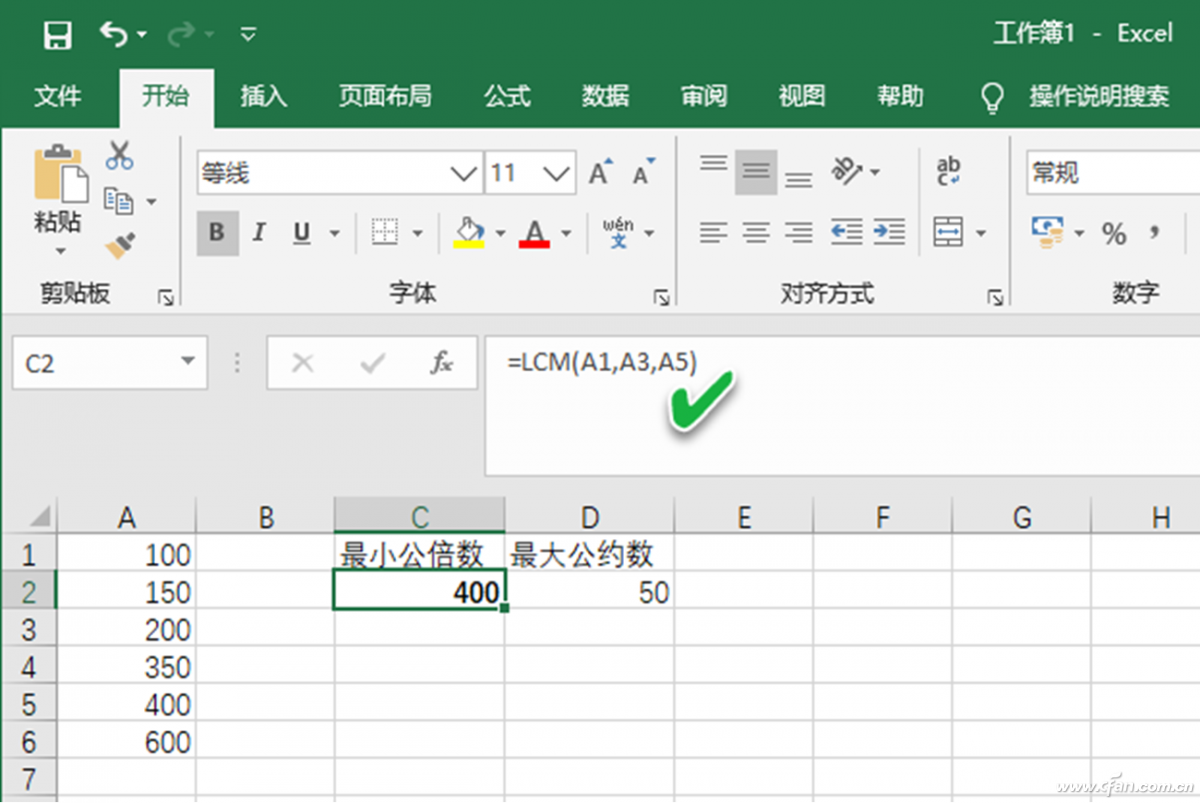The width and height of the screenshot is (1200, 803).
Task: Click the Undo arrow icon
Action: 114,35
